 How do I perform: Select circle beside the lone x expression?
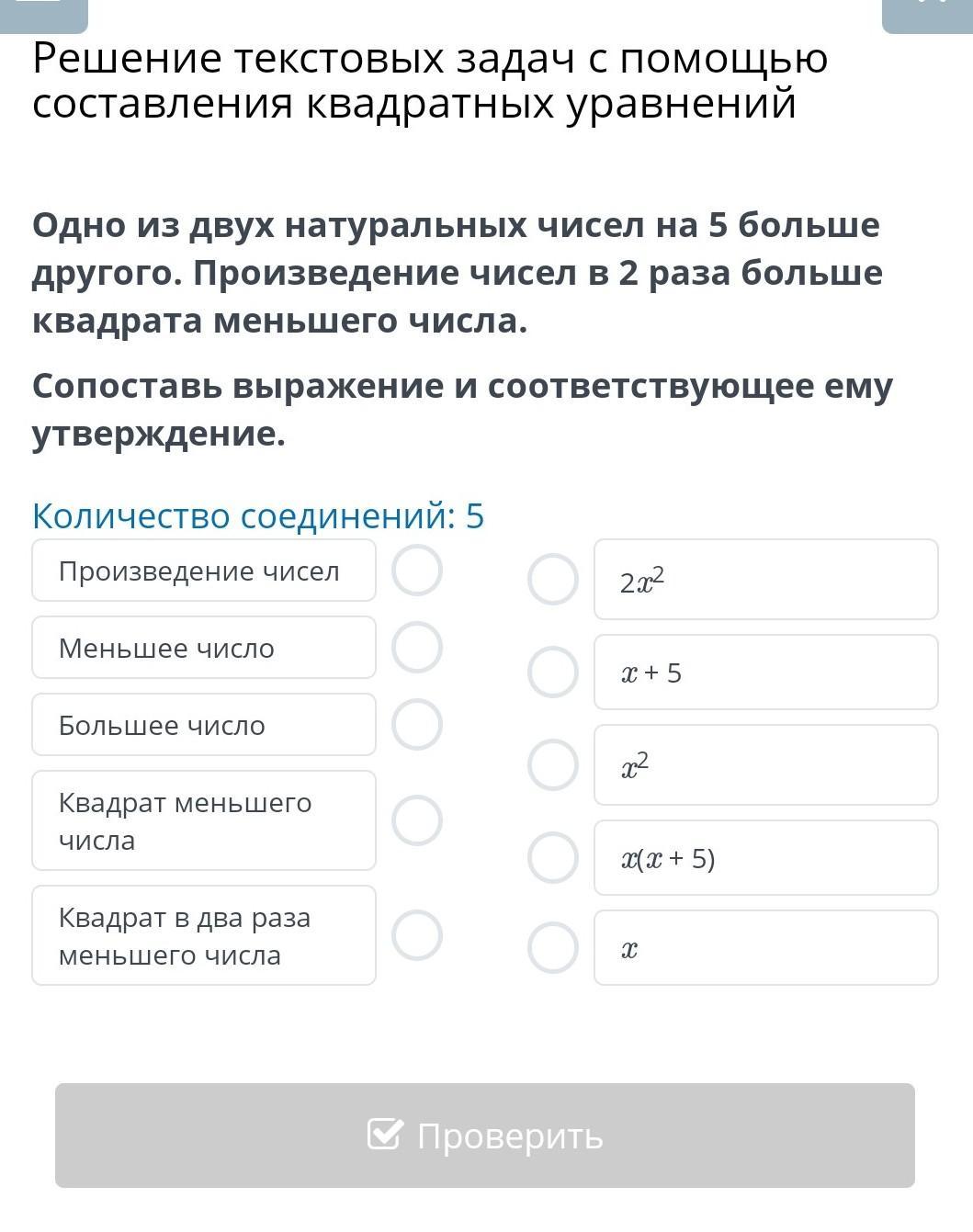tap(553, 948)
